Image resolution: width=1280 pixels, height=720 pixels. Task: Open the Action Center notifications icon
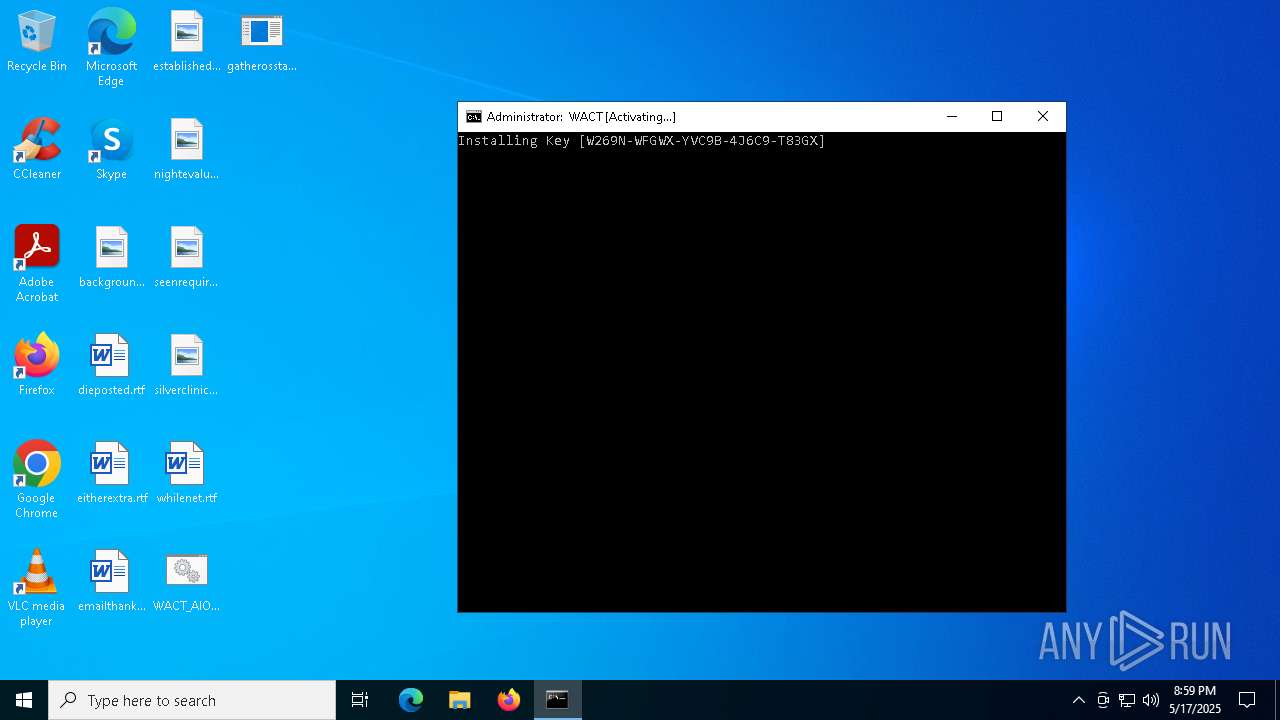tap(1247, 700)
